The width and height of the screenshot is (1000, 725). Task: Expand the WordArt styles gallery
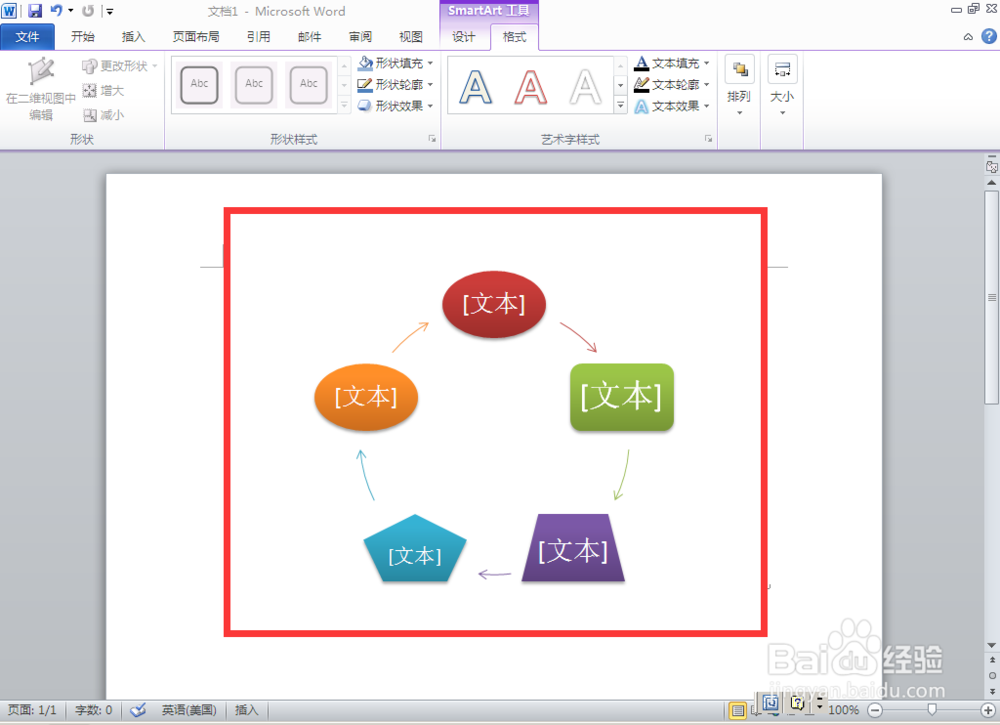tap(620, 106)
